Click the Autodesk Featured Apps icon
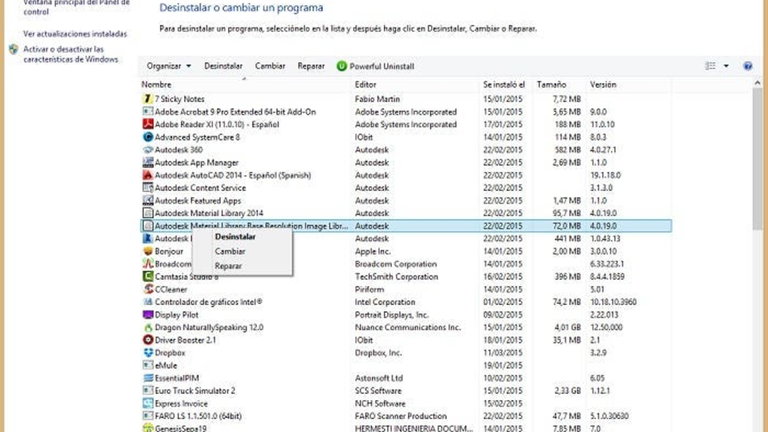This screenshot has width=768, height=432. click(x=147, y=201)
